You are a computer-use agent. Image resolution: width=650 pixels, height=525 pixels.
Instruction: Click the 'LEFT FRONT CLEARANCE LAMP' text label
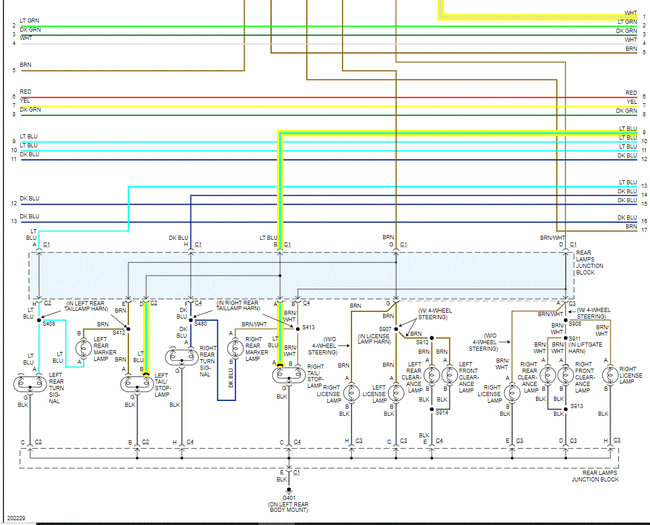(x=468, y=377)
